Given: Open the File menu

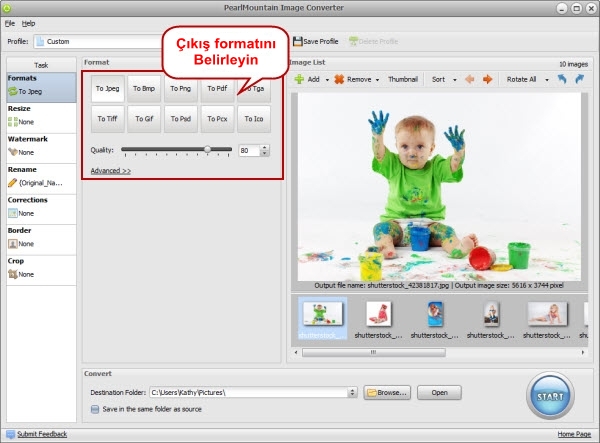Looking at the screenshot, I should [10, 22].
